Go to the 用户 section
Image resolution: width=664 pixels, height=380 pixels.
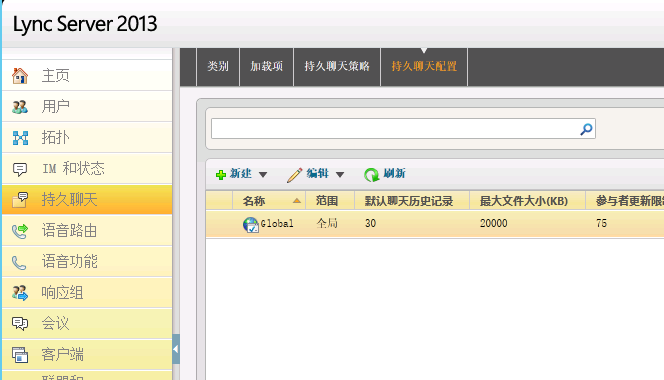[x=87, y=106]
